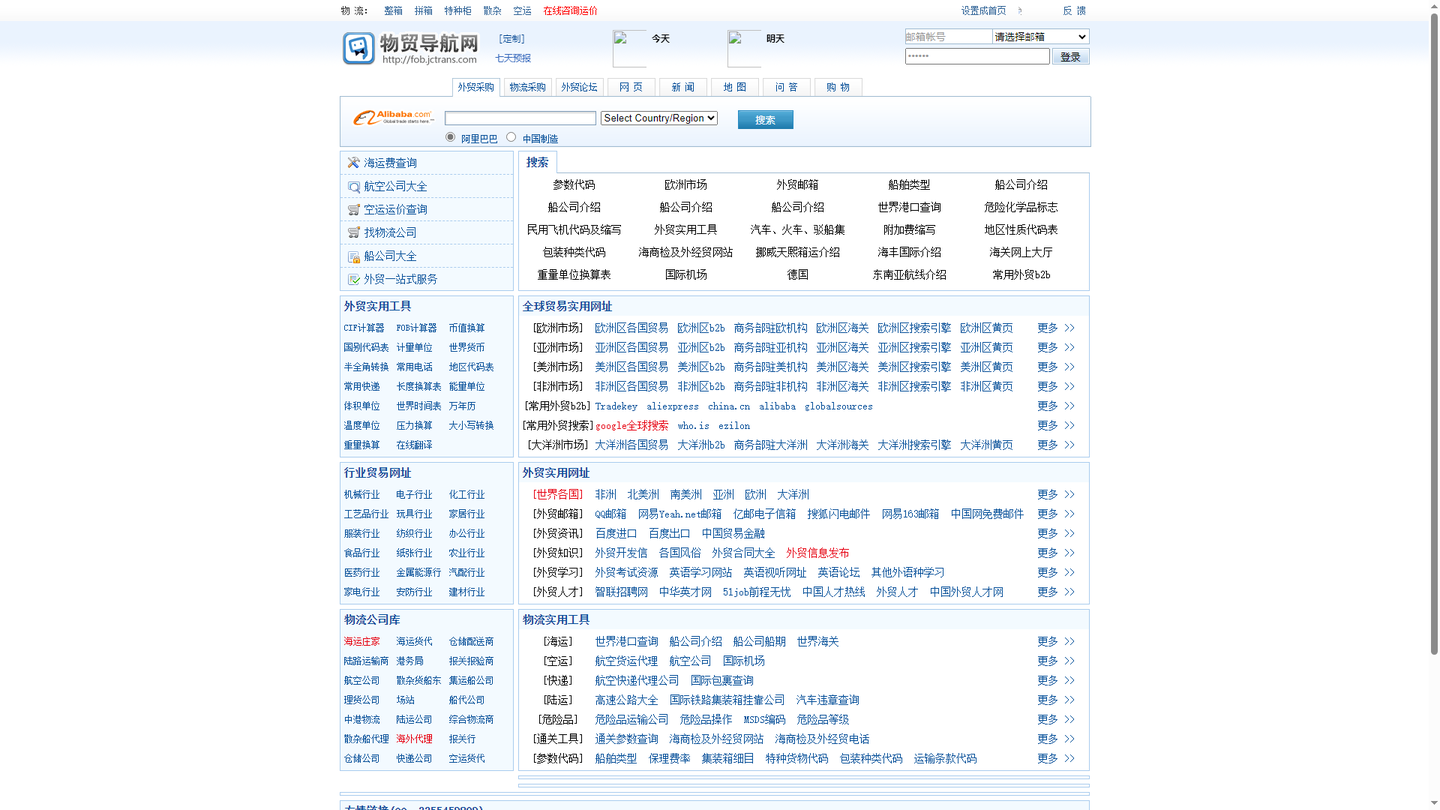The image size is (1440, 810).
Task: Open the 外贸信息发布 red link
Action: (x=818, y=553)
